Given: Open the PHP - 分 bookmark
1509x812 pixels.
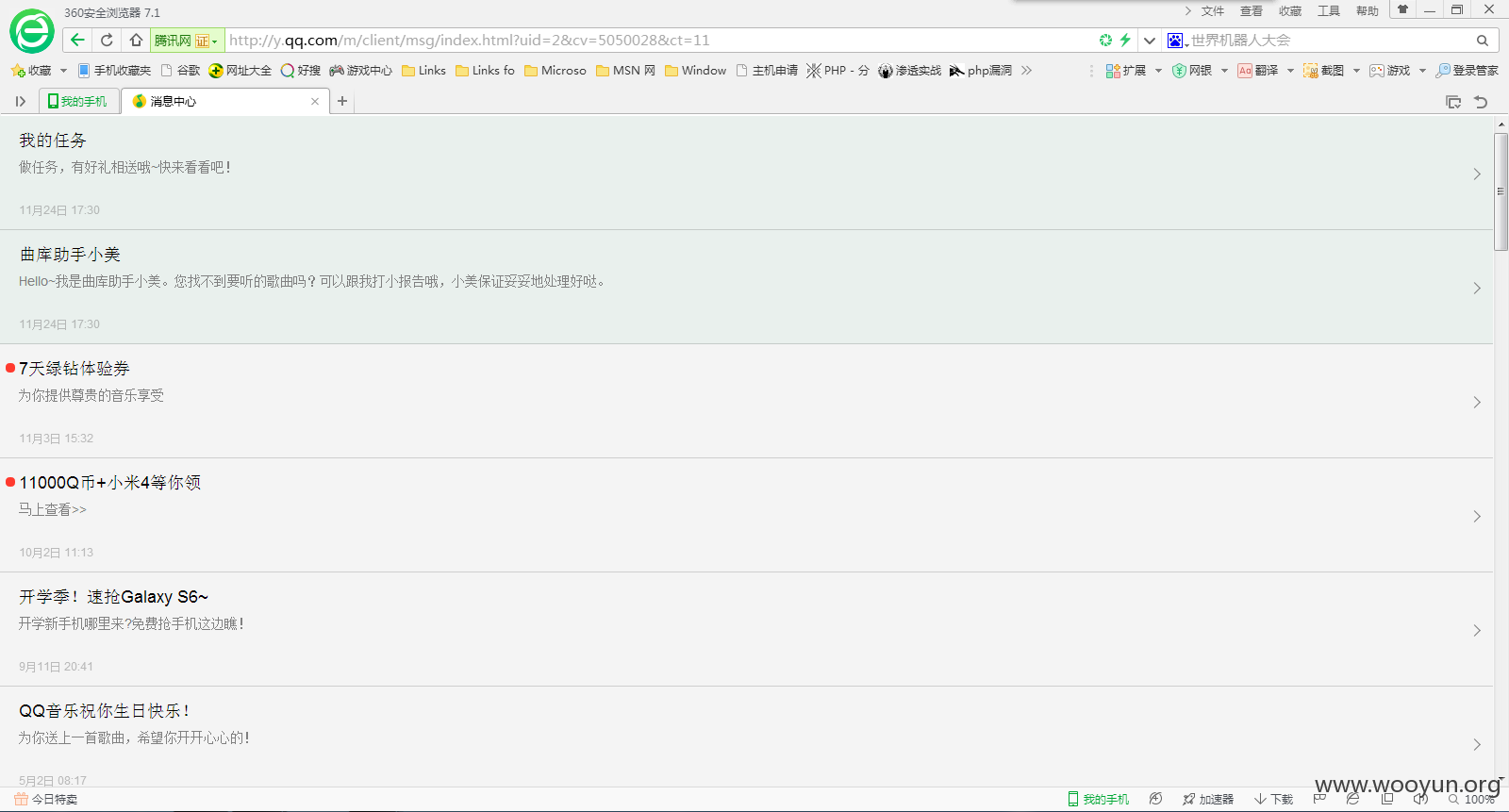Looking at the screenshot, I should coord(837,71).
